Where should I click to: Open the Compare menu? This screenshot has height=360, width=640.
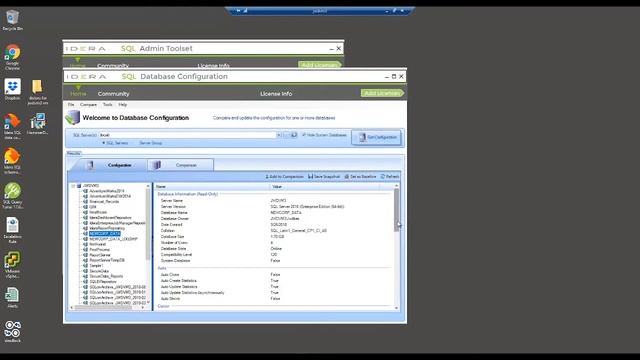click(88, 105)
